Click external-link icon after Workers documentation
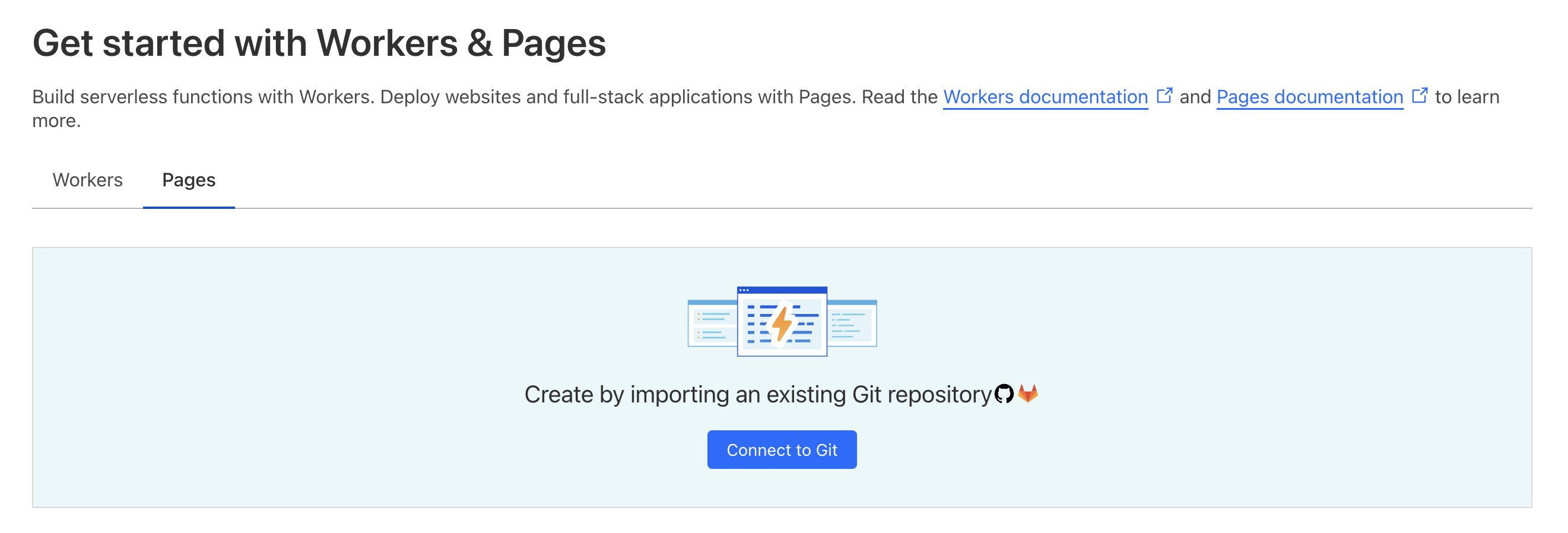Screen dimensions: 1568x533 click(x=1164, y=96)
